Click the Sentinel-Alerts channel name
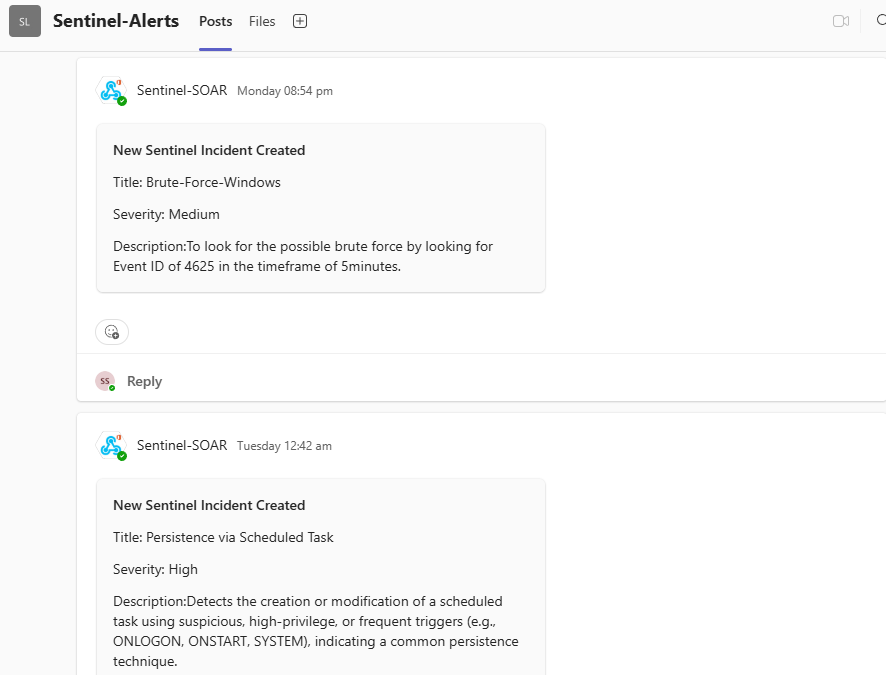 point(116,21)
